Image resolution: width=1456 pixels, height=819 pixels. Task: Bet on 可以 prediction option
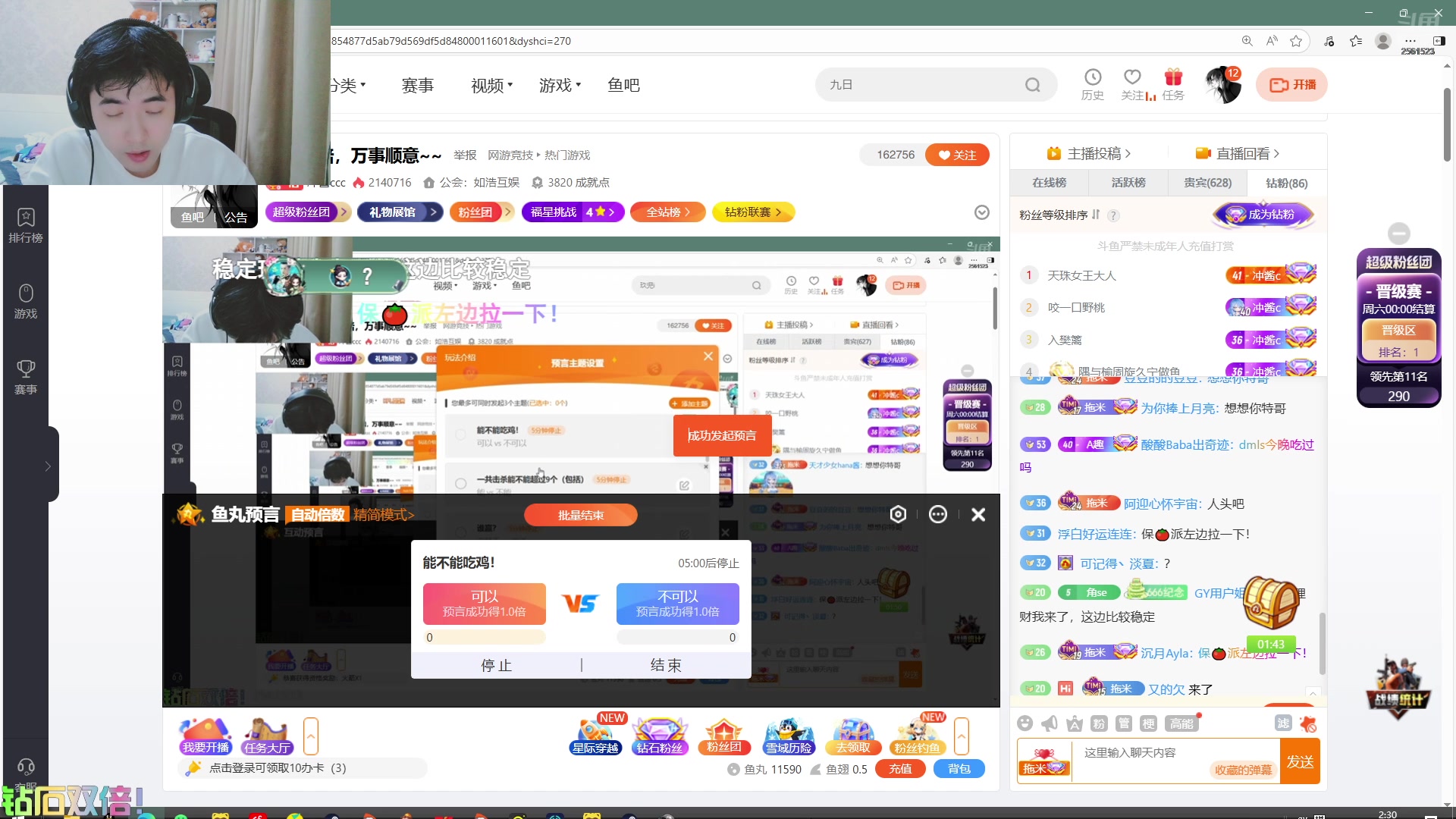485,604
